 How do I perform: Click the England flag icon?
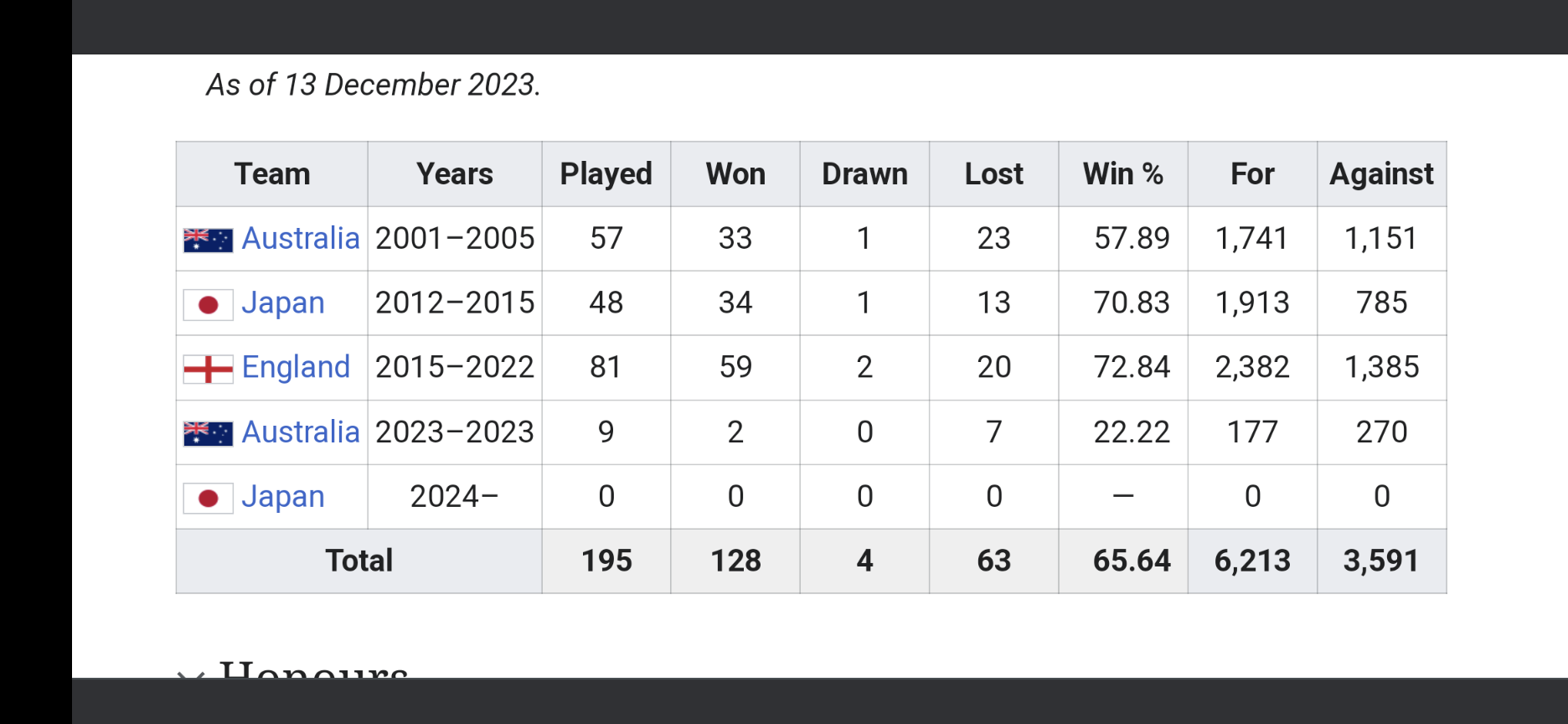208,369
